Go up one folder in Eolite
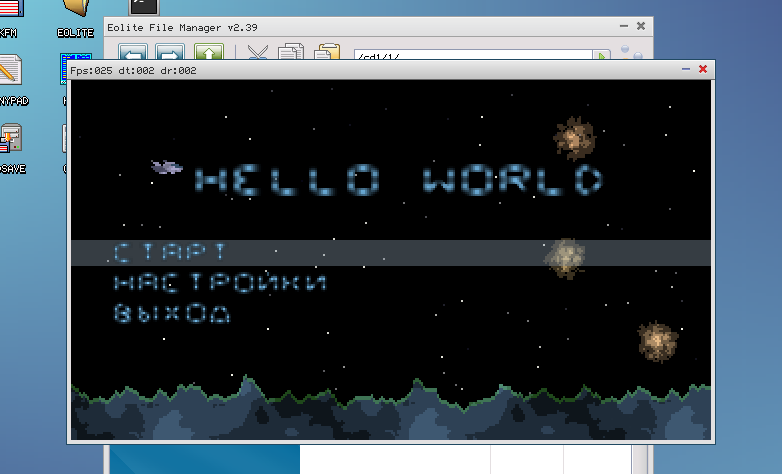The height and width of the screenshot is (474, 782). (208, 52)
